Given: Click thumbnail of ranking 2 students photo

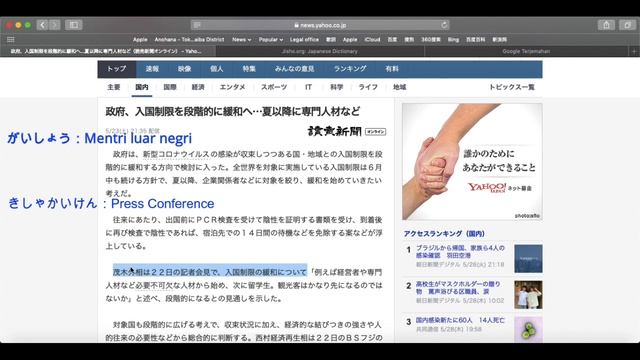Looking at the screenshot, I should 528,295.
